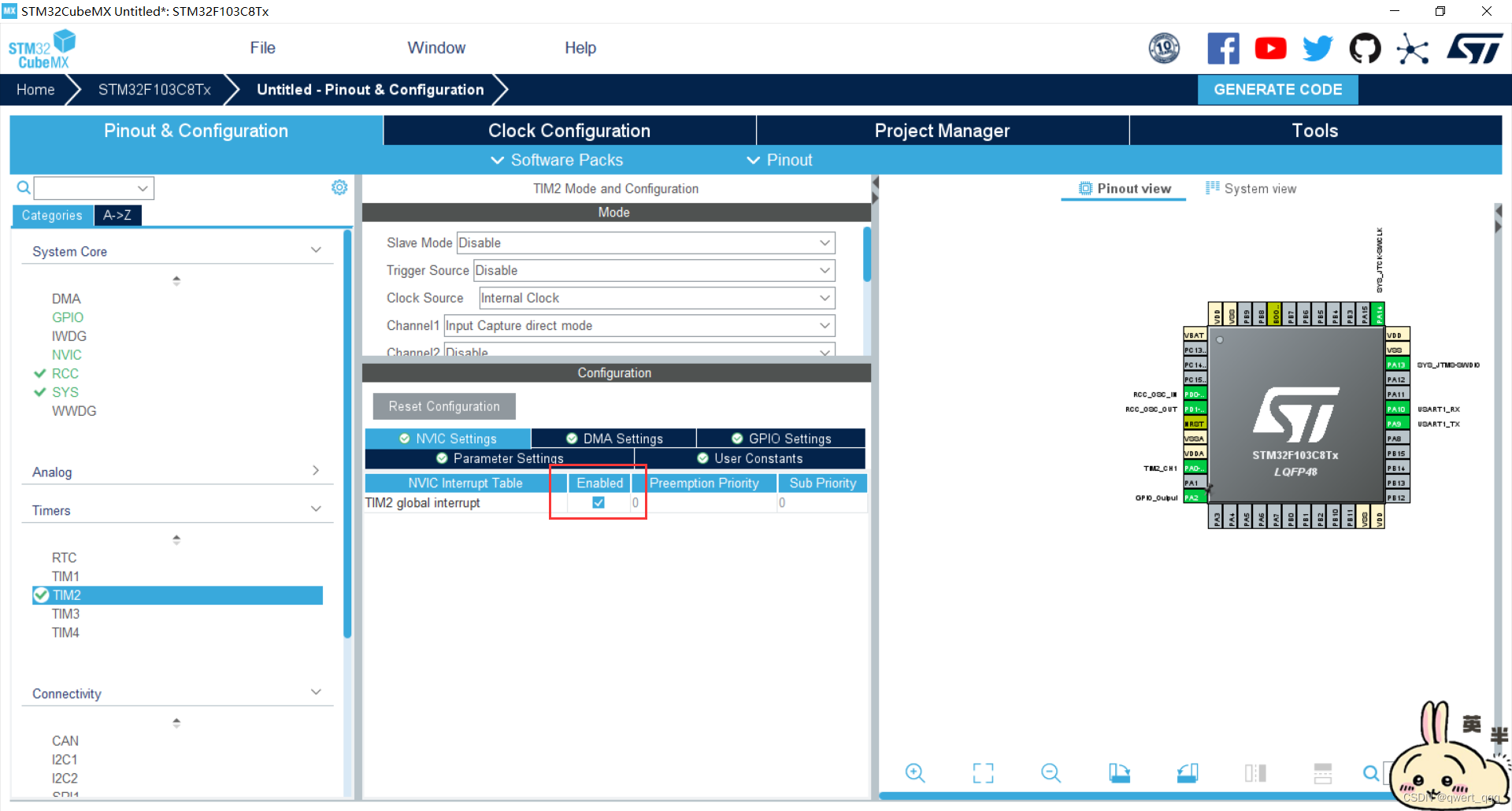The width and height of the screenshot is (1512, 811).
Task: Select GPIO under System Core
Action: tap(68, 317)
